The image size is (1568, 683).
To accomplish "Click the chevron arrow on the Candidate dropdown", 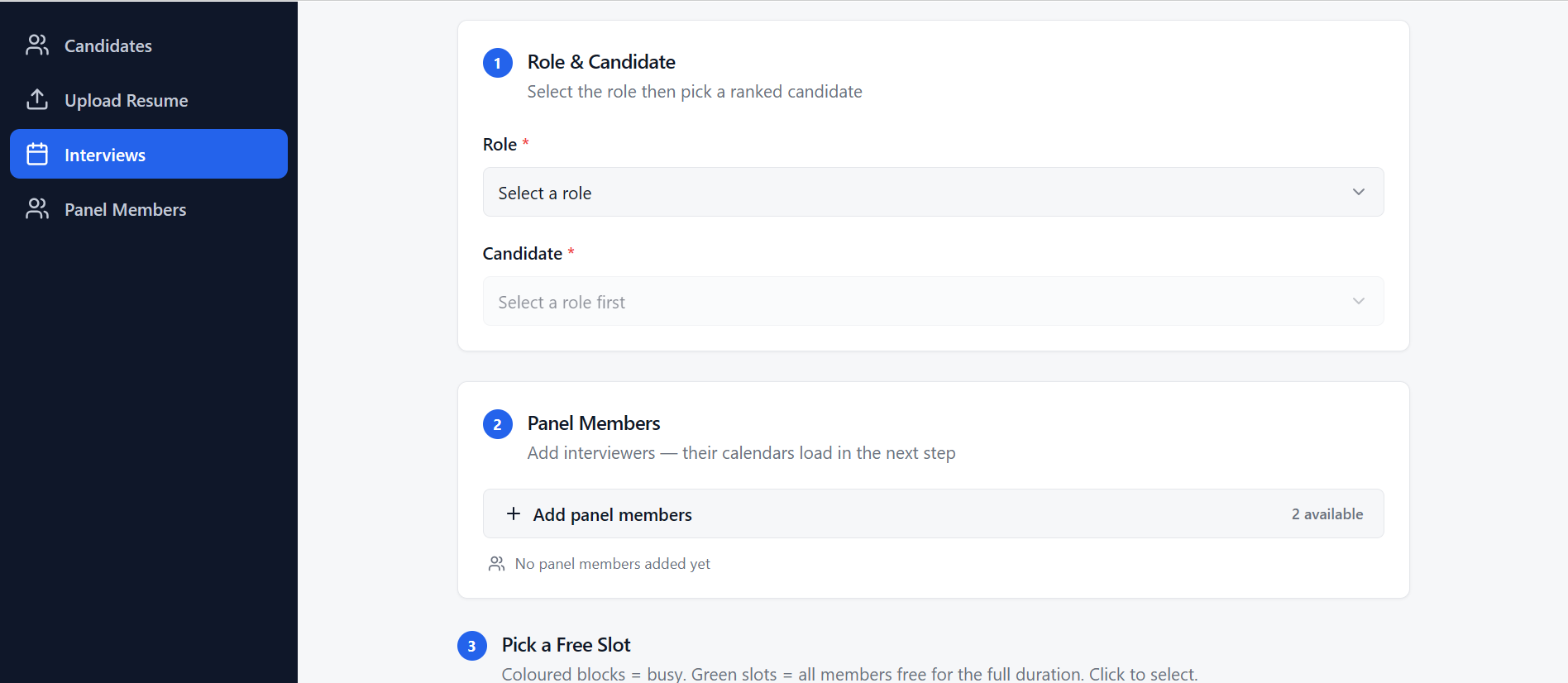I will point(1358,302).
